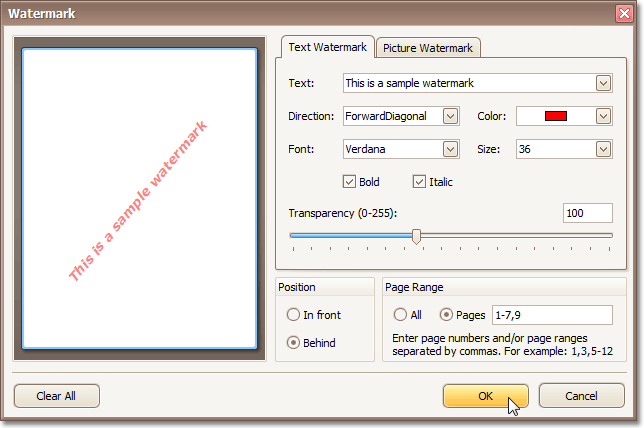Click the Cancel button
The height and width of the screenshot is (428, 644).
point(581,396)
